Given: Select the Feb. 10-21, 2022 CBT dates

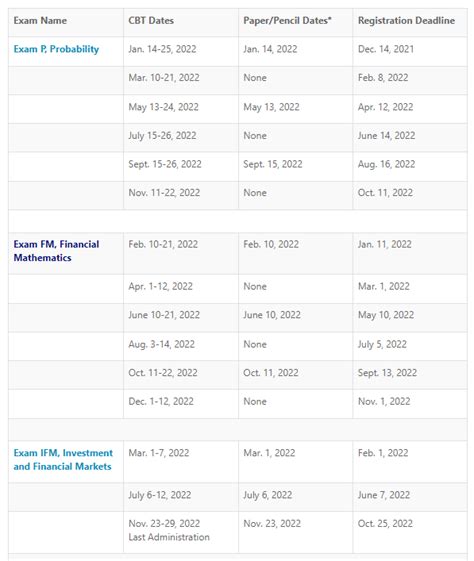Looking at the screenshot, I should tap(163, 244).
